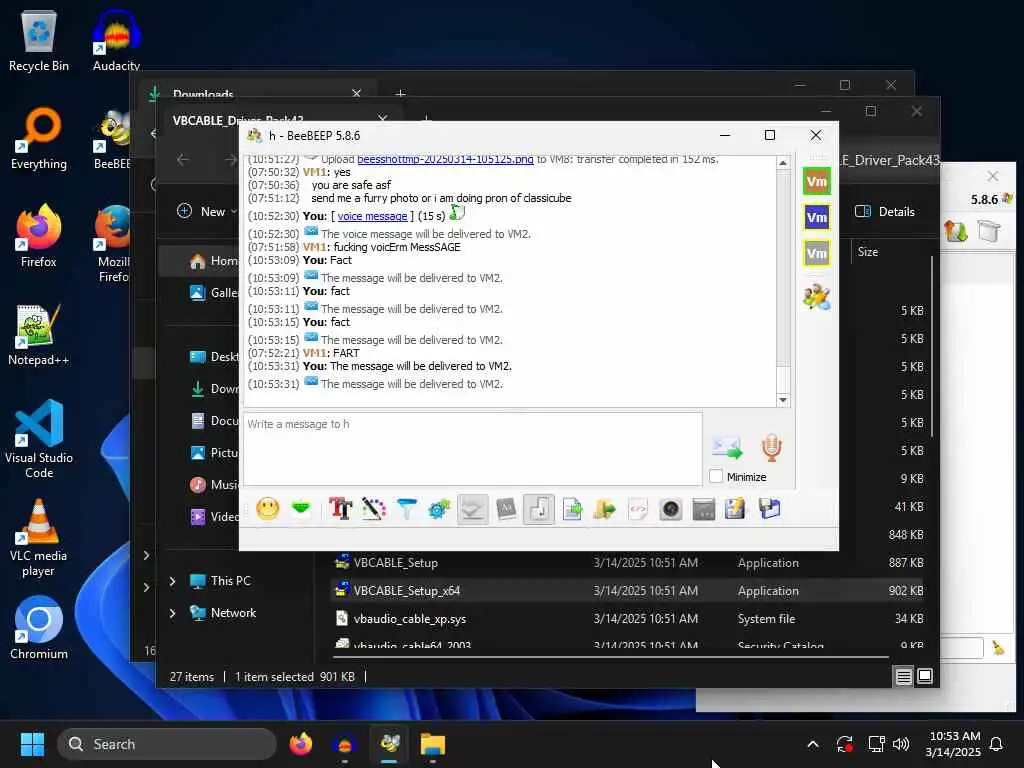Open File Explorer from the taskbar
The width and height of the screenshot is (1024, 768).
[432, 744]
